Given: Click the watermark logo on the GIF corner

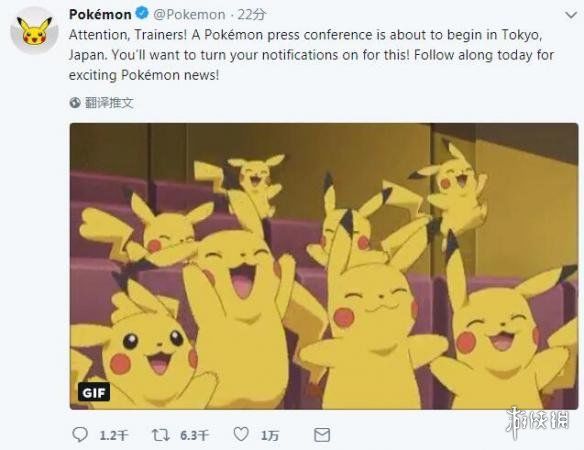Looking at the screenshot, I should [x=538, y=422].
